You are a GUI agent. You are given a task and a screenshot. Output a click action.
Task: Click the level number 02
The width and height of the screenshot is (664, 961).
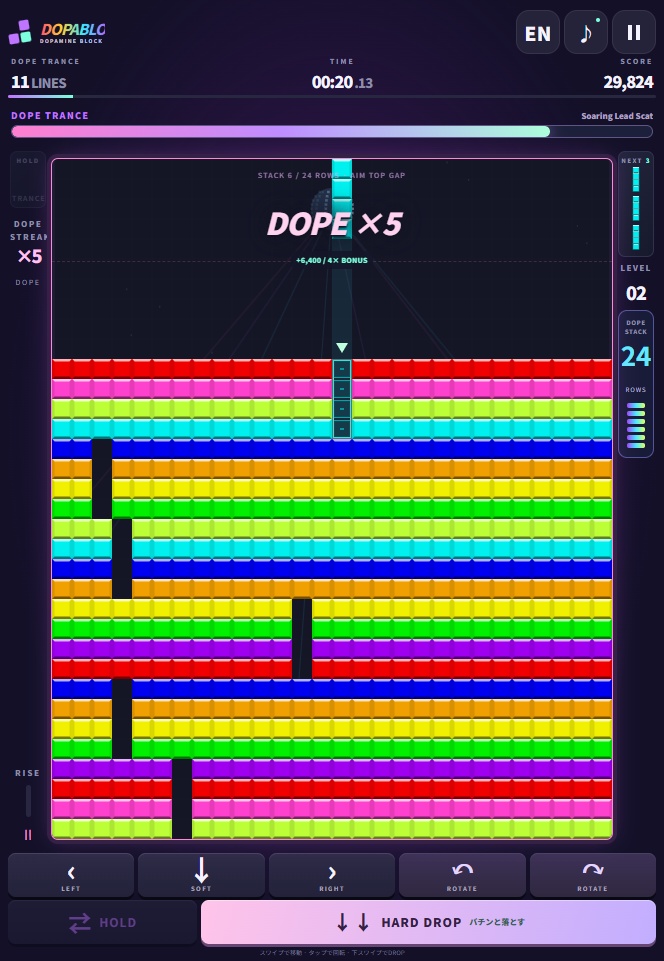coord(636,294)
